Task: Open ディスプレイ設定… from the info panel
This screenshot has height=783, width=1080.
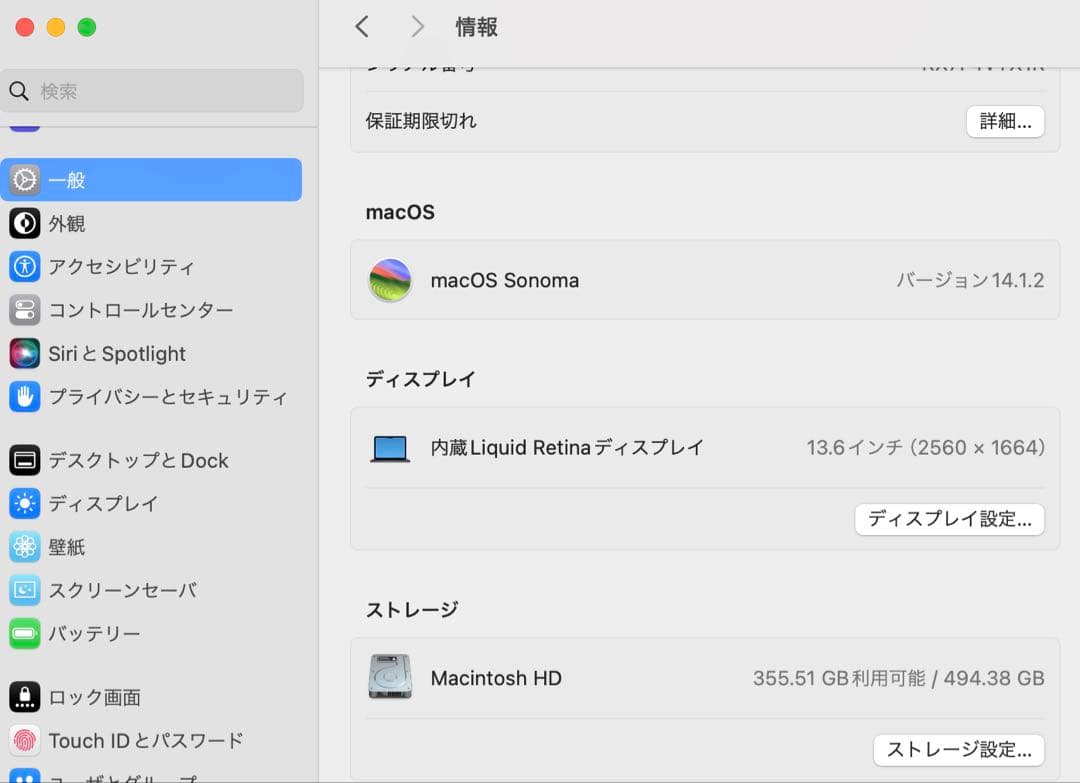Action: pyautogui.click(x=949, y=519)
